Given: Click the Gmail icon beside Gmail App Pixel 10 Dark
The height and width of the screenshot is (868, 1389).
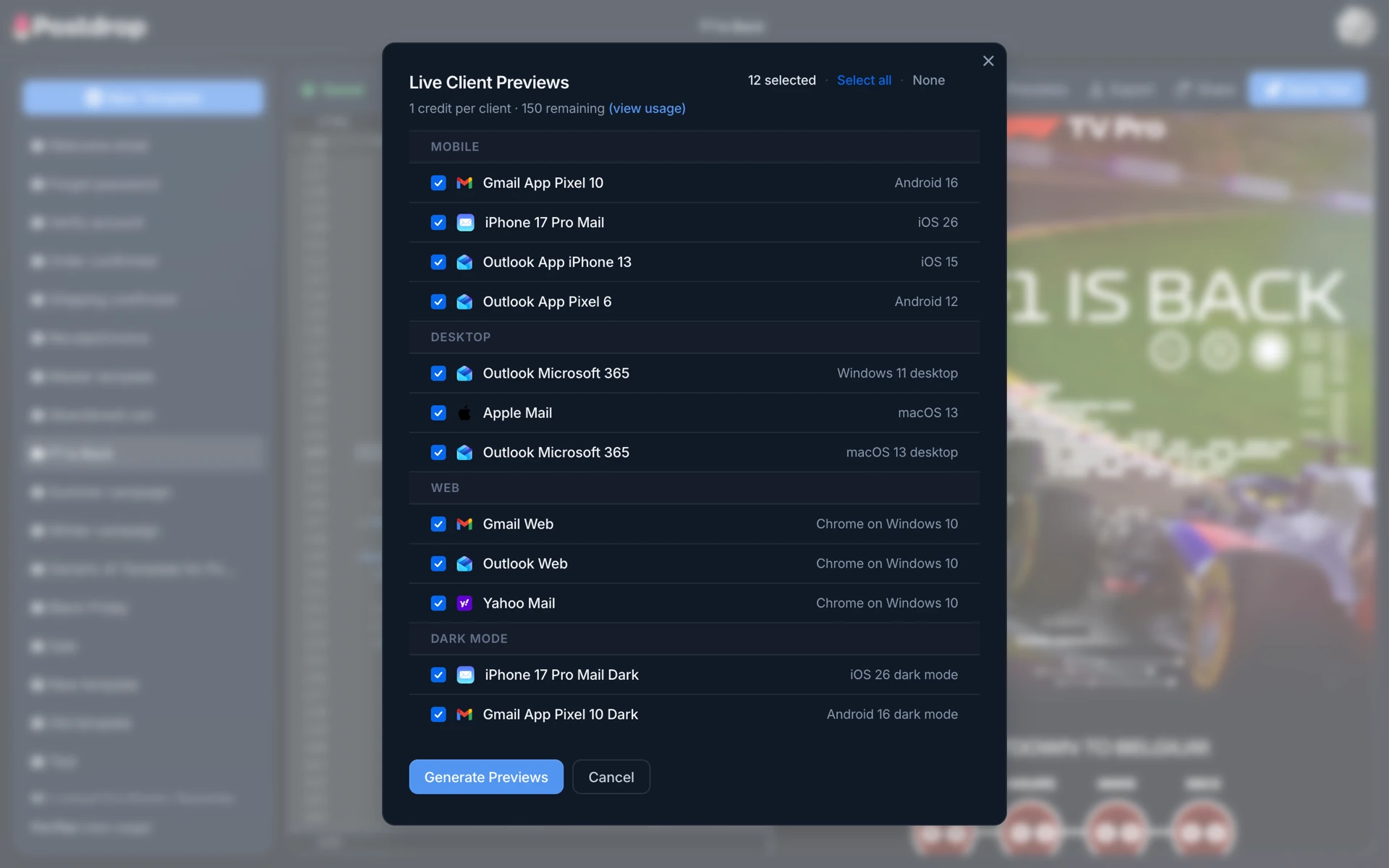Looking at the screenshot, I should [x=464, y=715].
